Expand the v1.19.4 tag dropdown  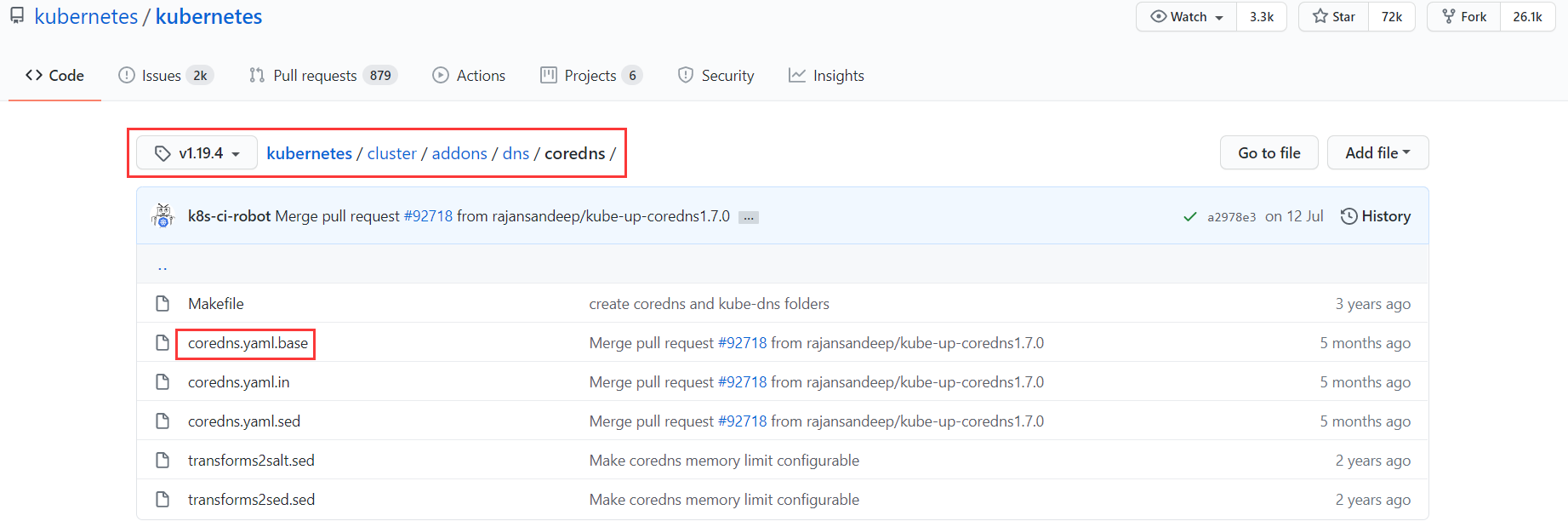tap(197, 153)
